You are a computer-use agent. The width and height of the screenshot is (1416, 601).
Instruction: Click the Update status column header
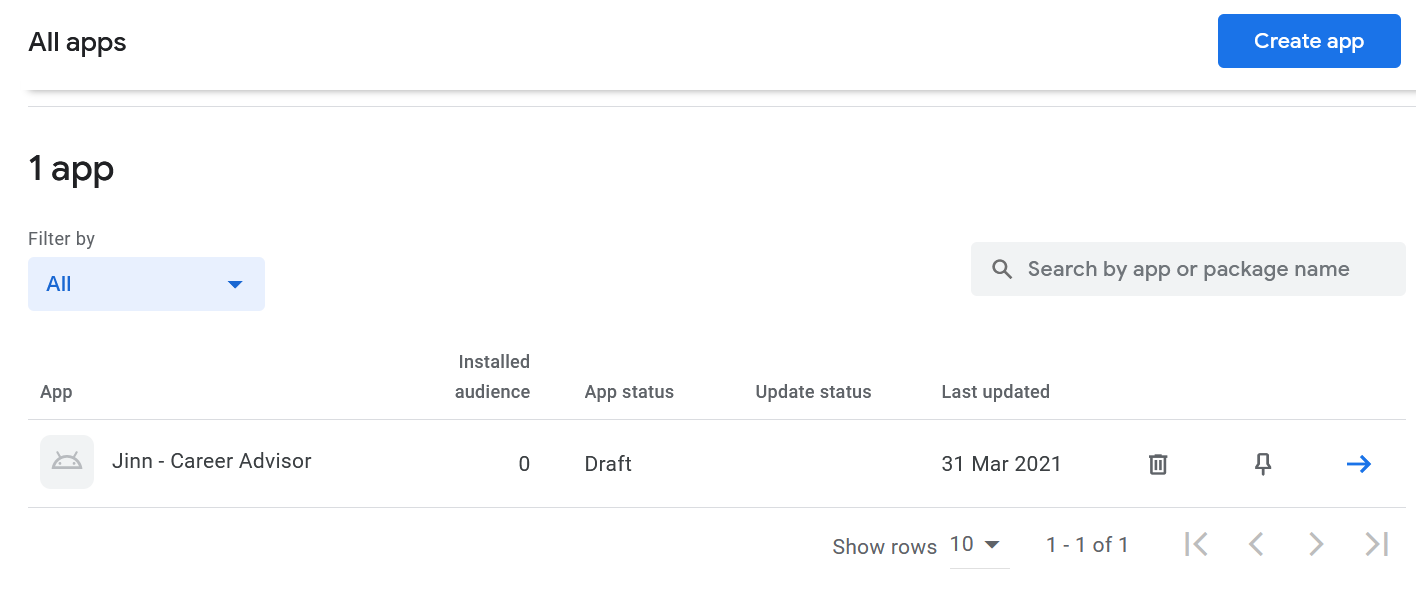[x=813, y=392]
